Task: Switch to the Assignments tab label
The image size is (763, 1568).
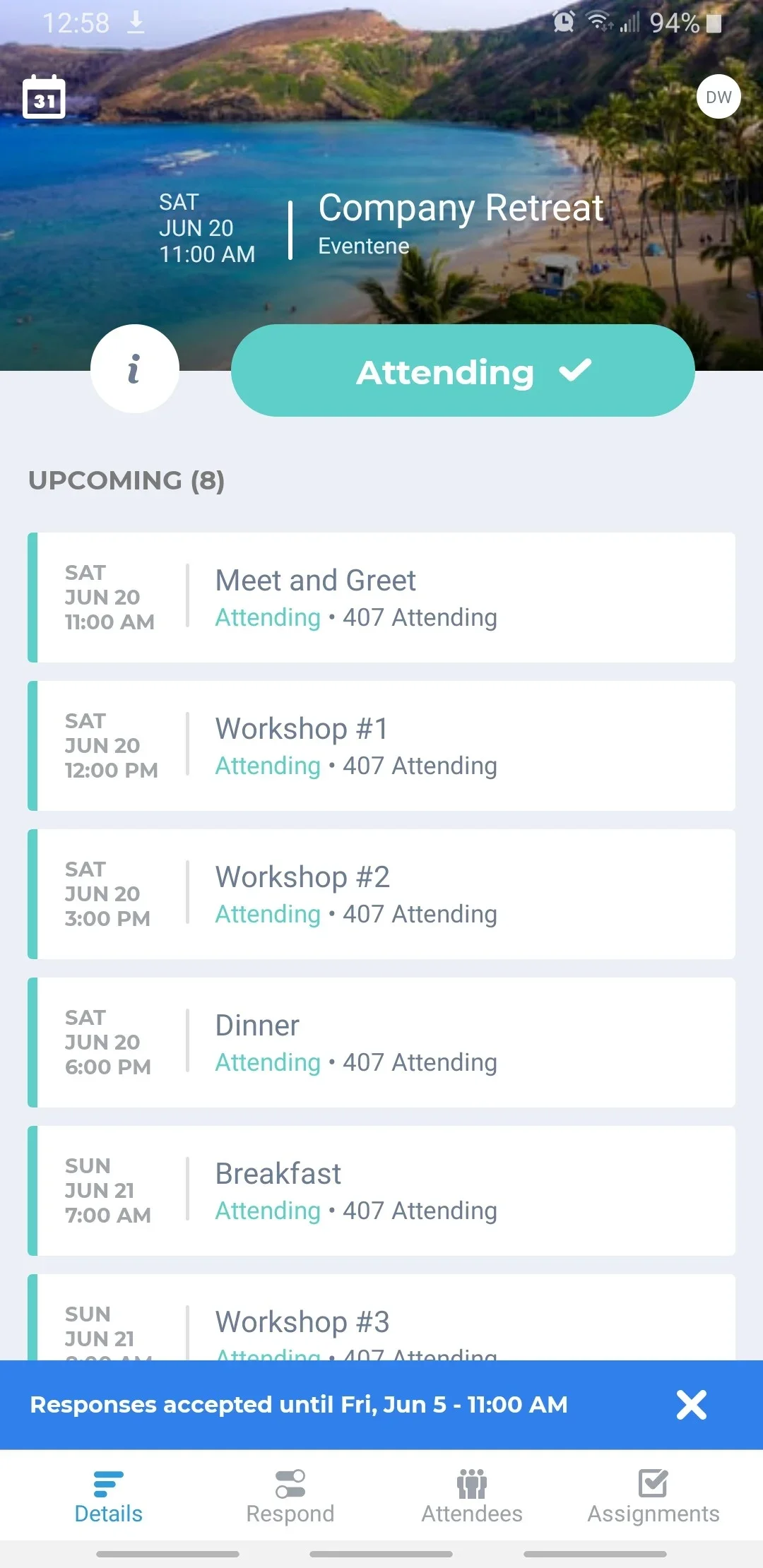Action: 653,1514
